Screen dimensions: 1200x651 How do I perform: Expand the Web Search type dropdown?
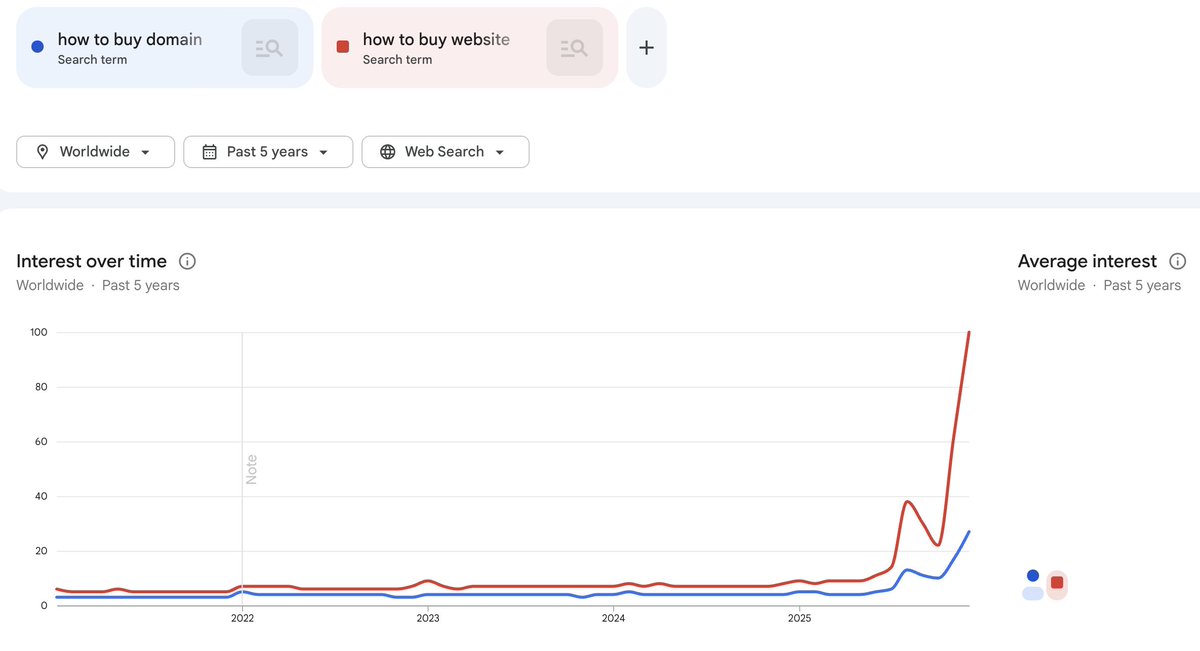click(x=499, y=152)
